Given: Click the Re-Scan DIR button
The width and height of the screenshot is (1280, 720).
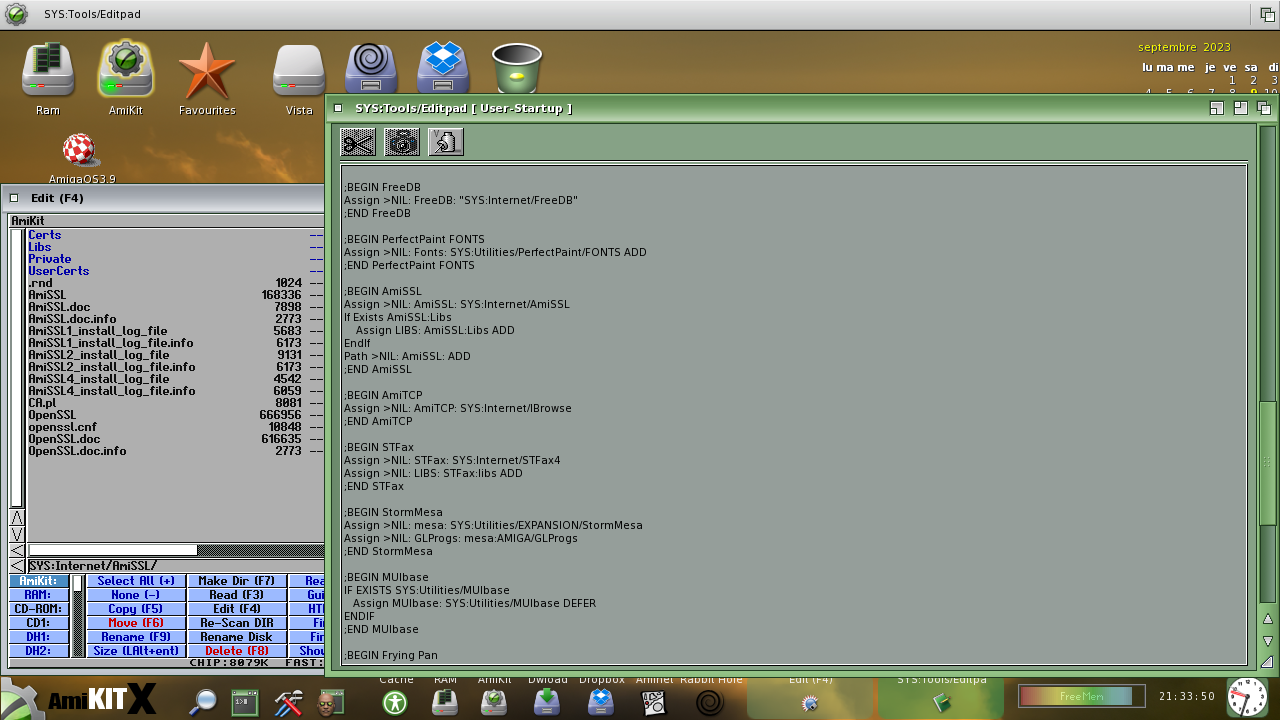Looking at the screenshot, I should (x=237, y=623).
